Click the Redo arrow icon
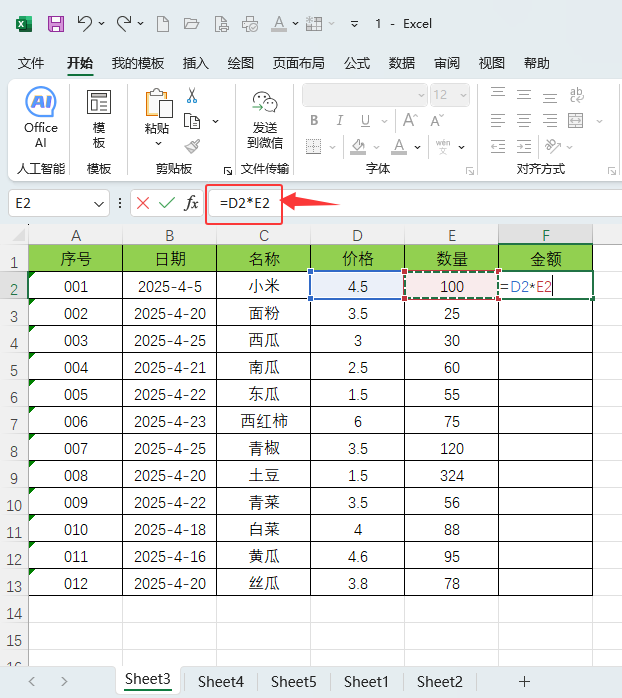Image resolution: width=622 pixels, height=698 pixels. click(124, 23)
